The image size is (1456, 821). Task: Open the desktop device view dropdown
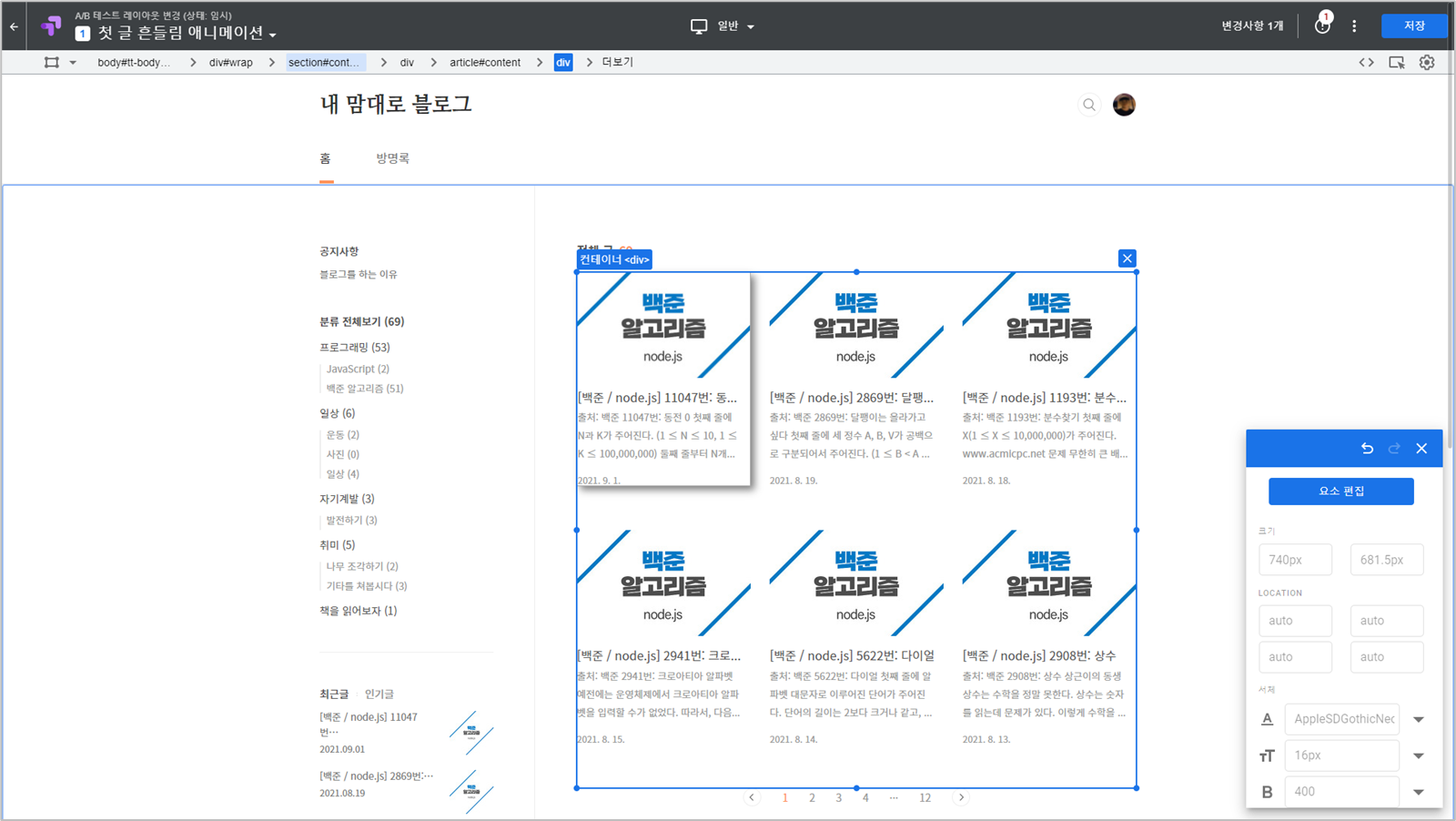(x=723, y=26)
